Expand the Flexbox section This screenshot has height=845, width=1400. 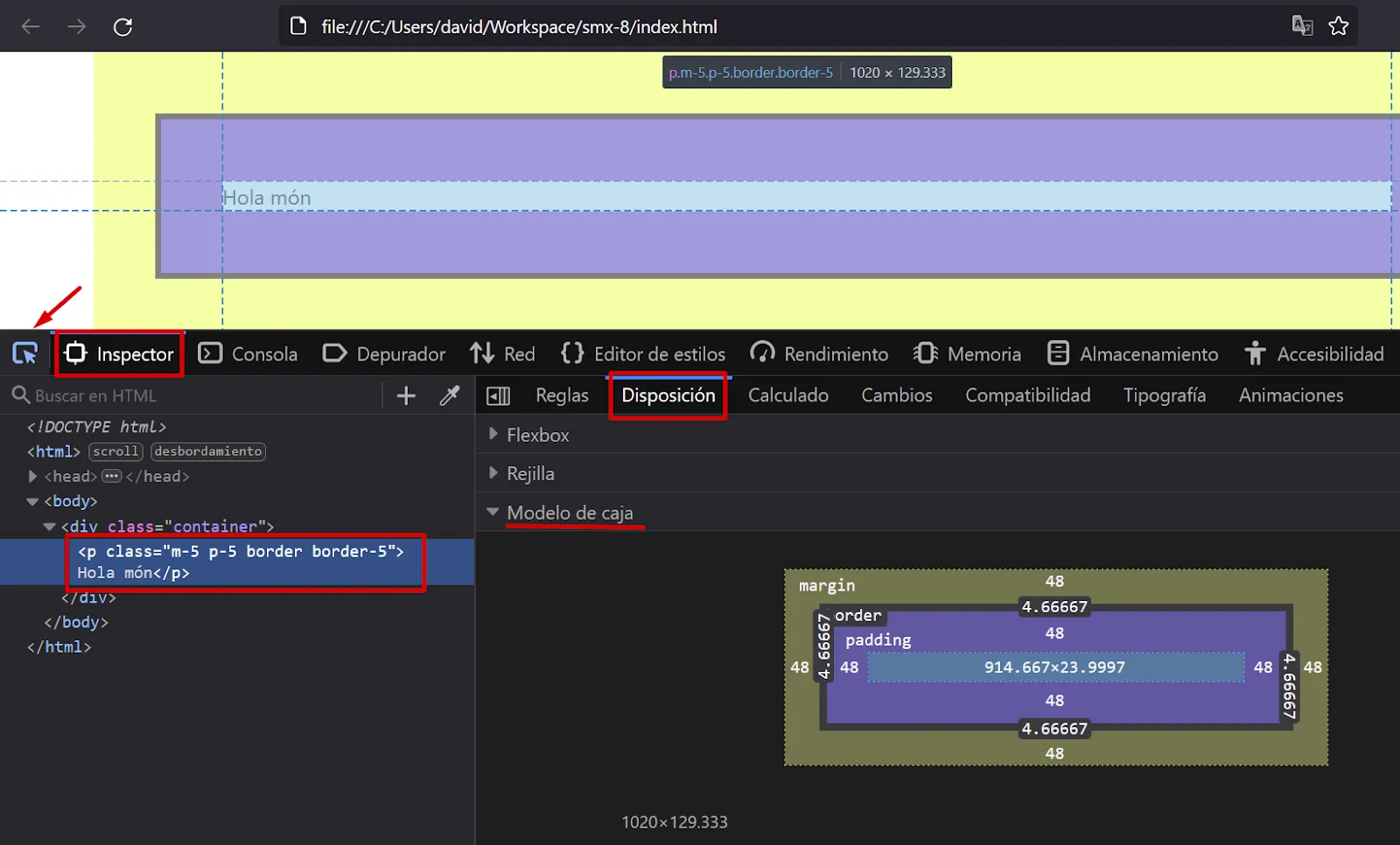pos(493,434)
